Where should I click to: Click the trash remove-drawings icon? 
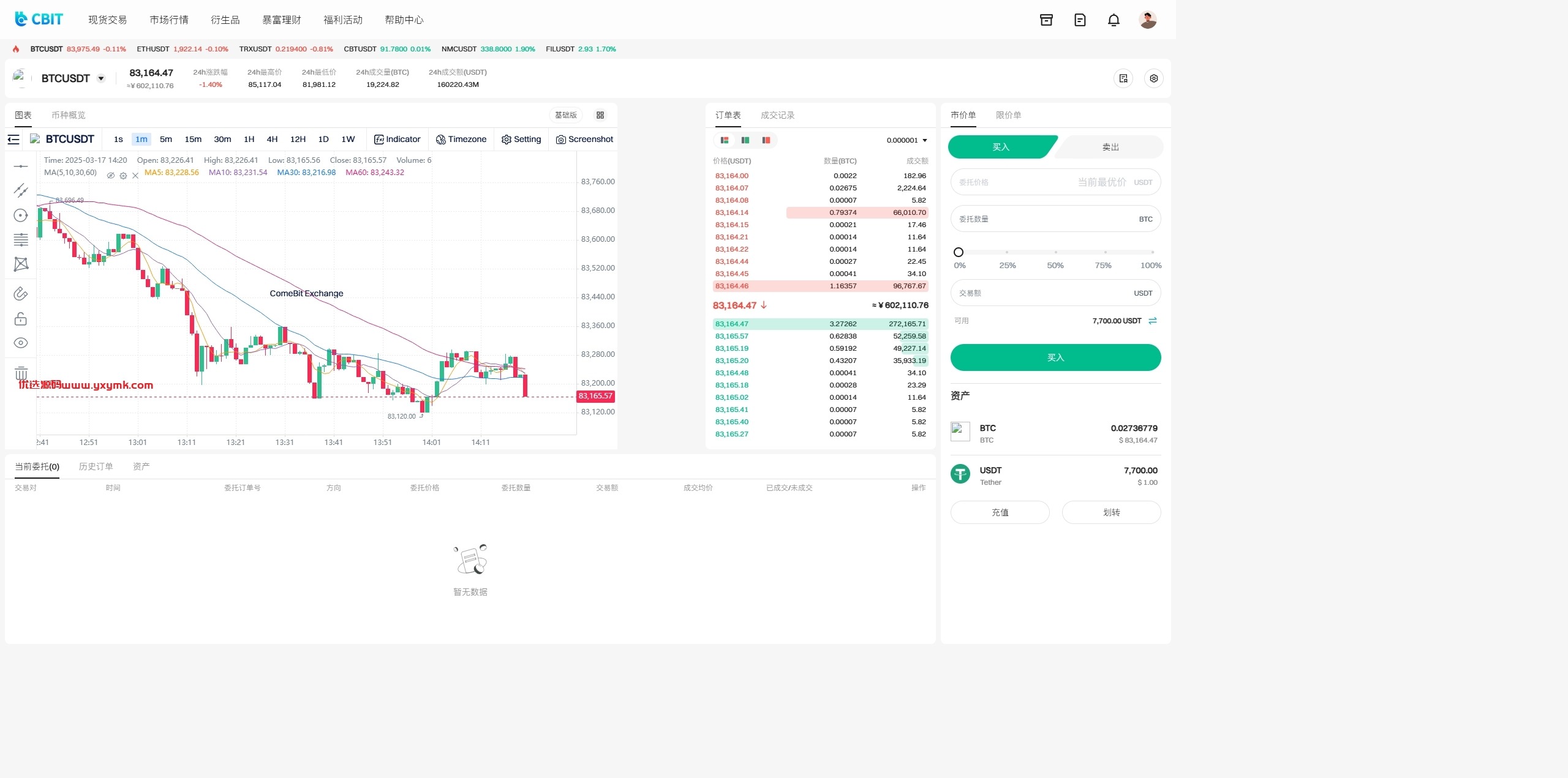click(21, 373)
